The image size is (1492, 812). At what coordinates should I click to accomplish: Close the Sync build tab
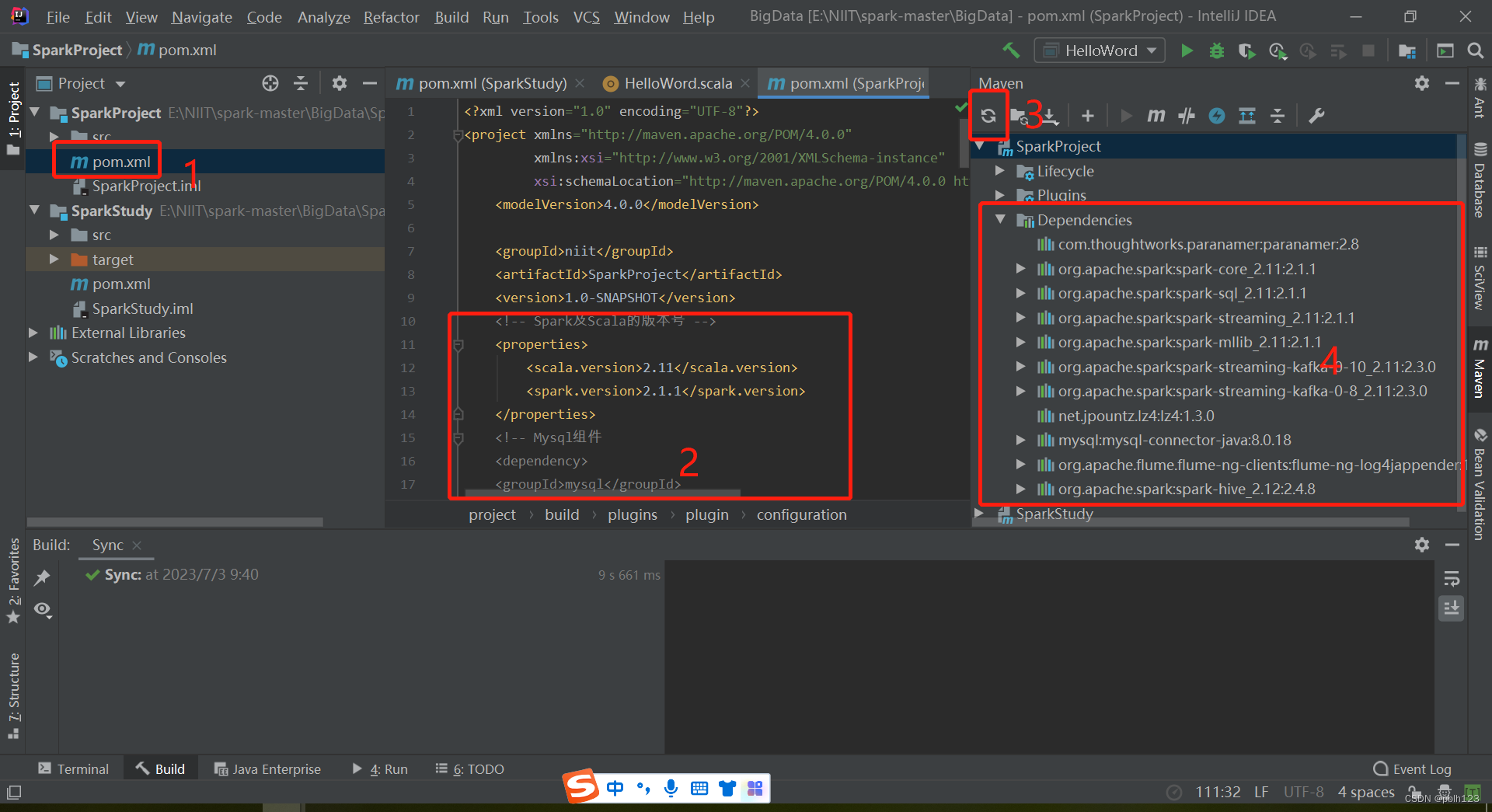tap(137, 545)
